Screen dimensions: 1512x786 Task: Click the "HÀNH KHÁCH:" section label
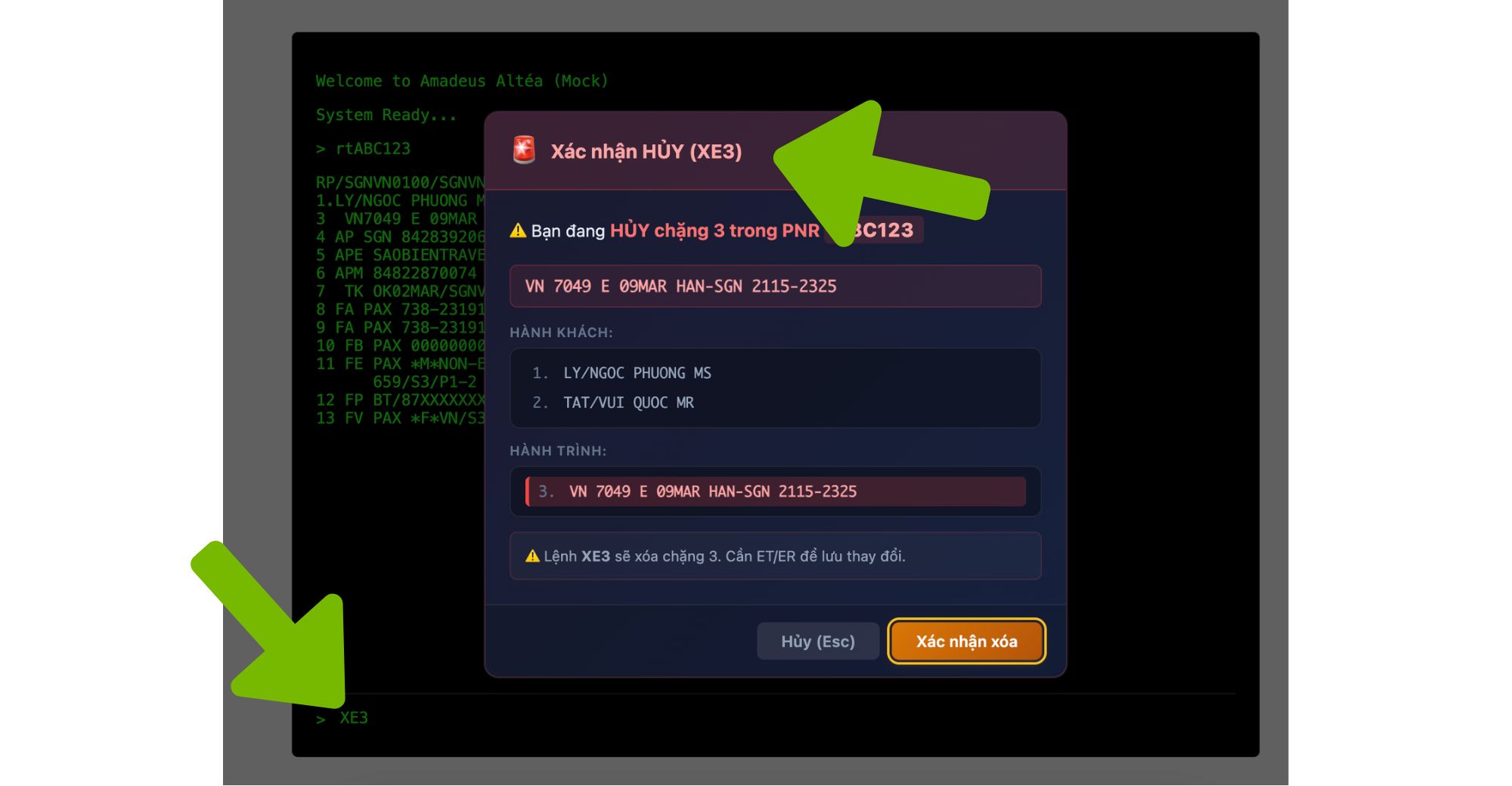tap(561, 333)
